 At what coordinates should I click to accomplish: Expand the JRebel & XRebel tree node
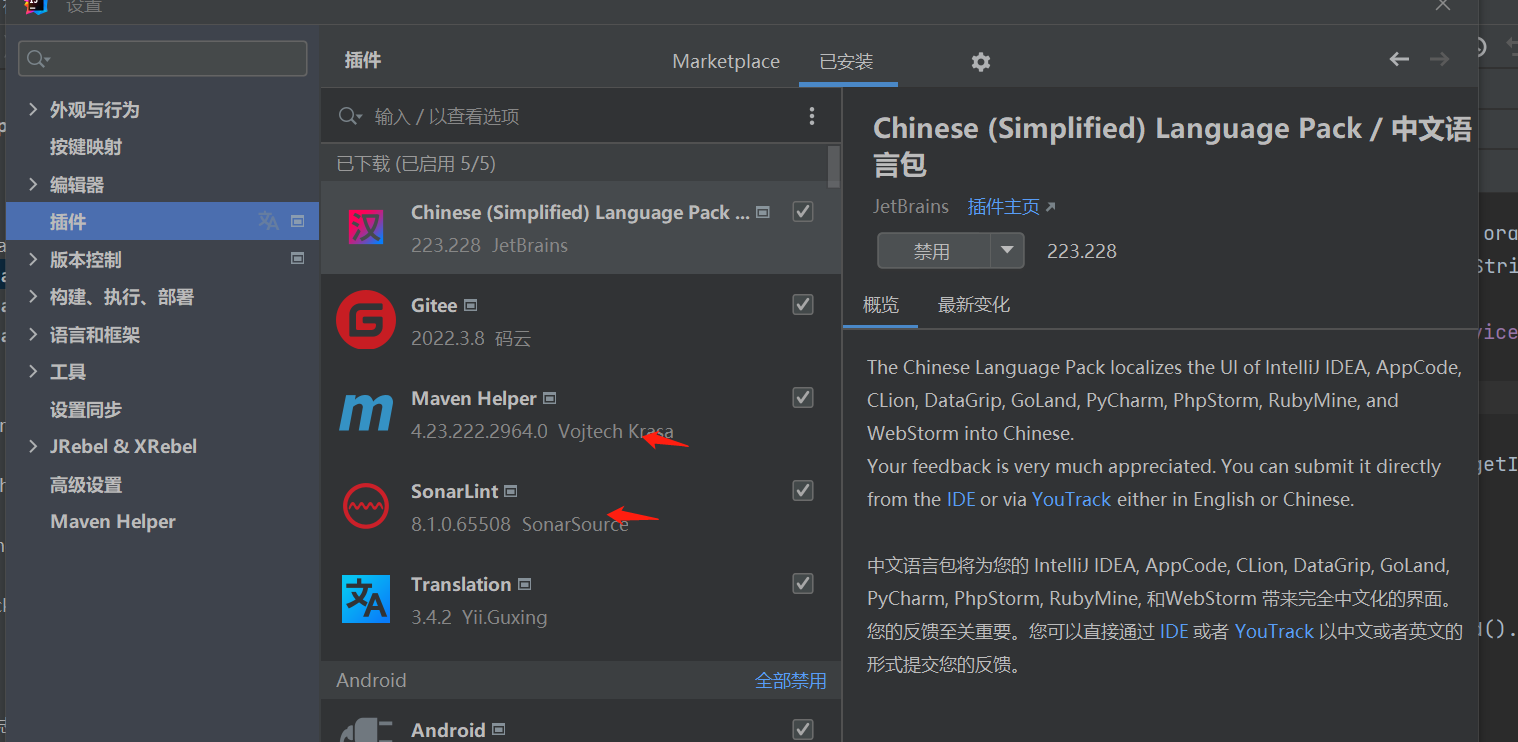(33, 446)
